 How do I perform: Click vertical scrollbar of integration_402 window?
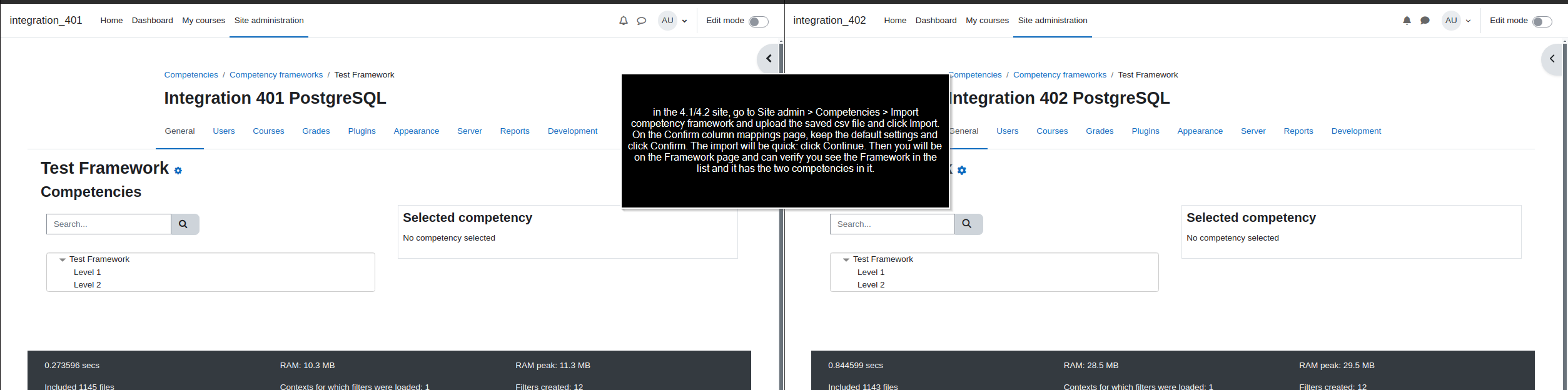click(x=1565, y=216)
